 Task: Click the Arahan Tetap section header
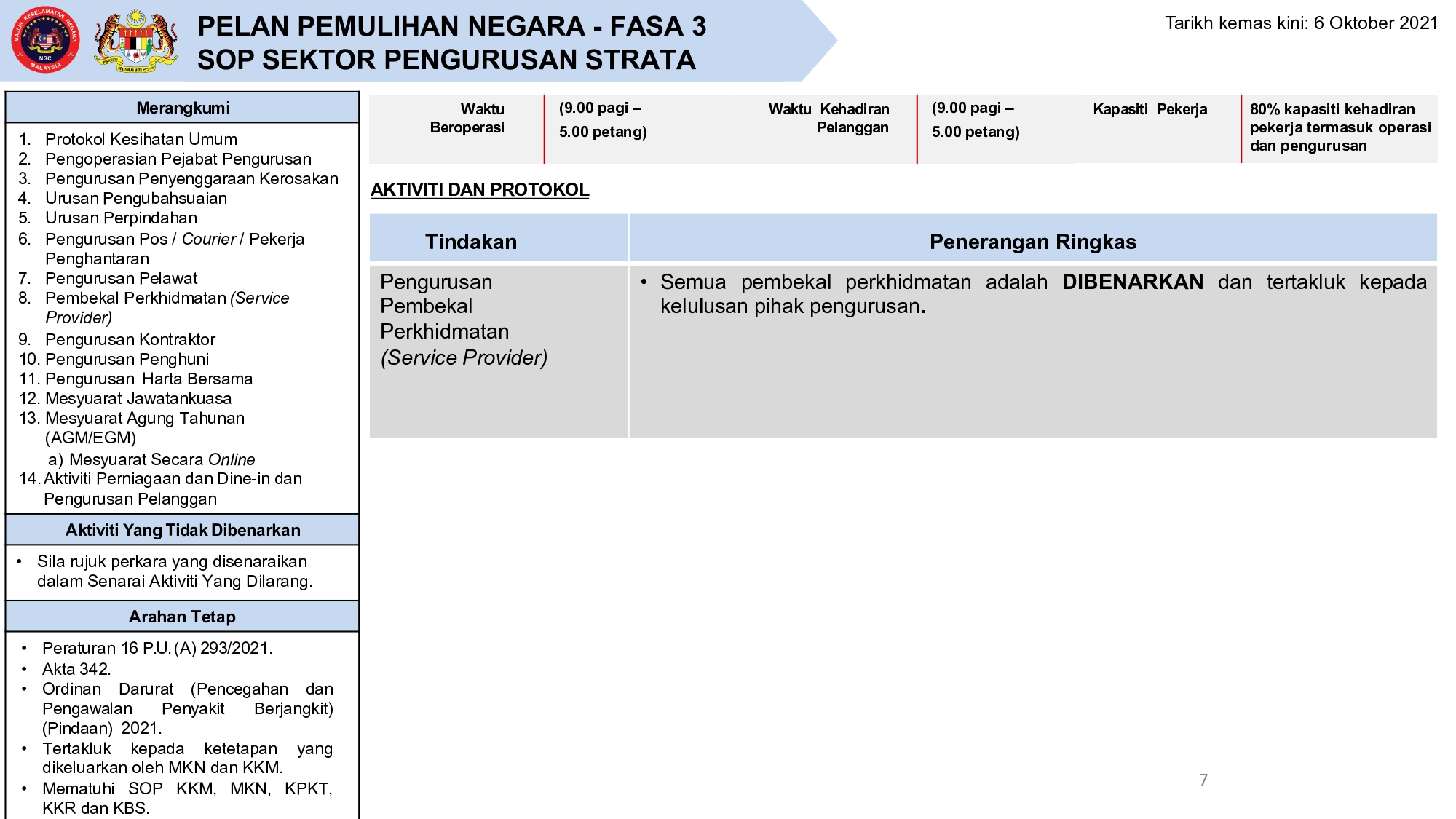coord(183,617)
